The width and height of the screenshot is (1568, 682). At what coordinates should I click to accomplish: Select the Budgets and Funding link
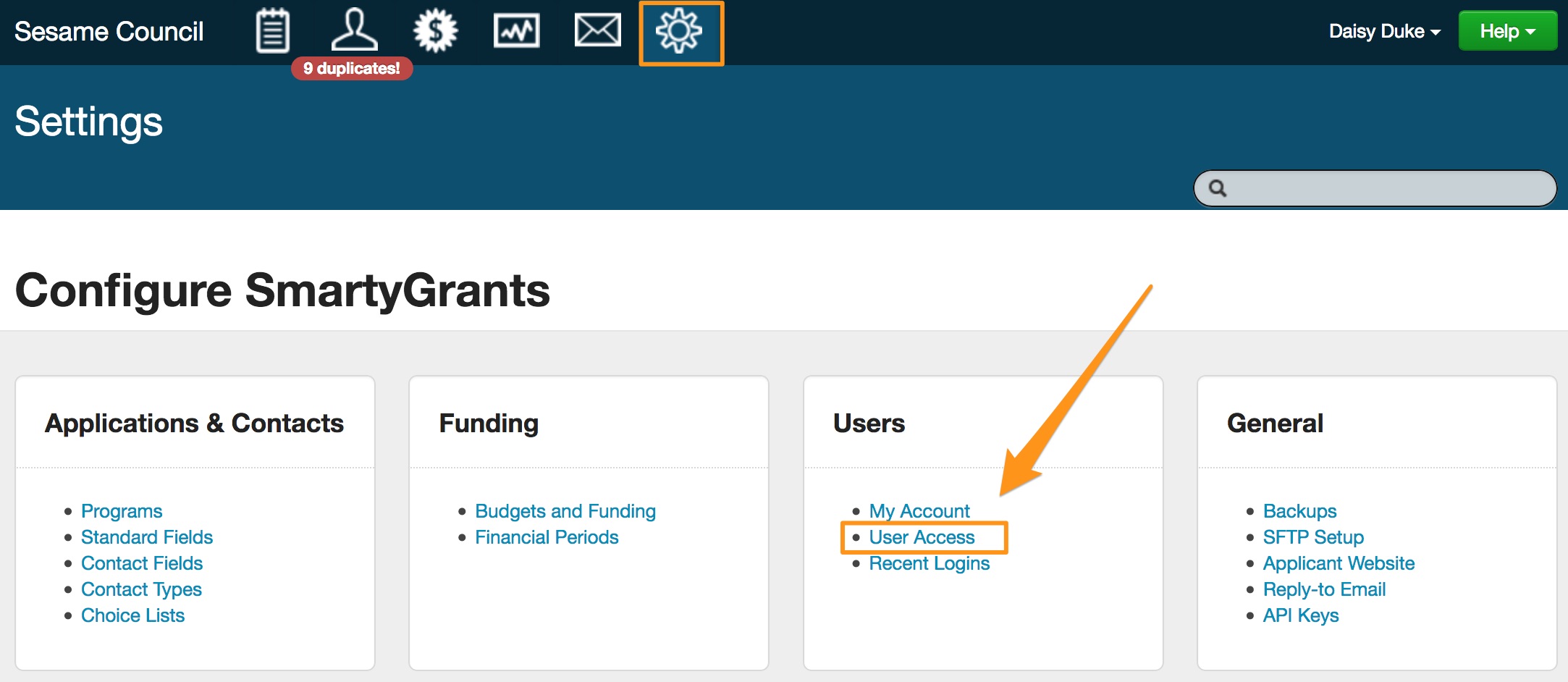[x=565, y=511]
